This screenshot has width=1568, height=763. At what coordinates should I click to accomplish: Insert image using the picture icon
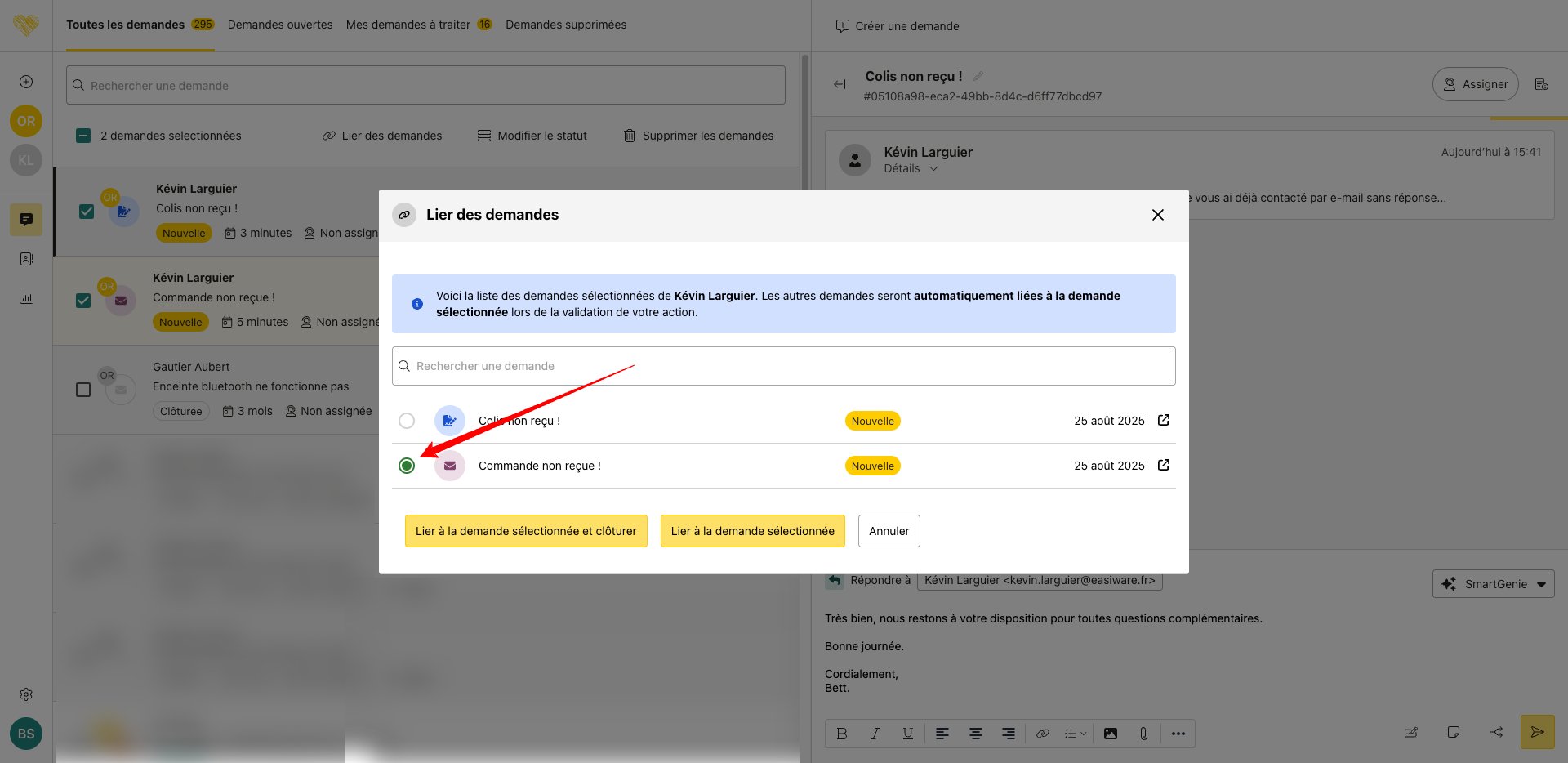coord(1111,734)
